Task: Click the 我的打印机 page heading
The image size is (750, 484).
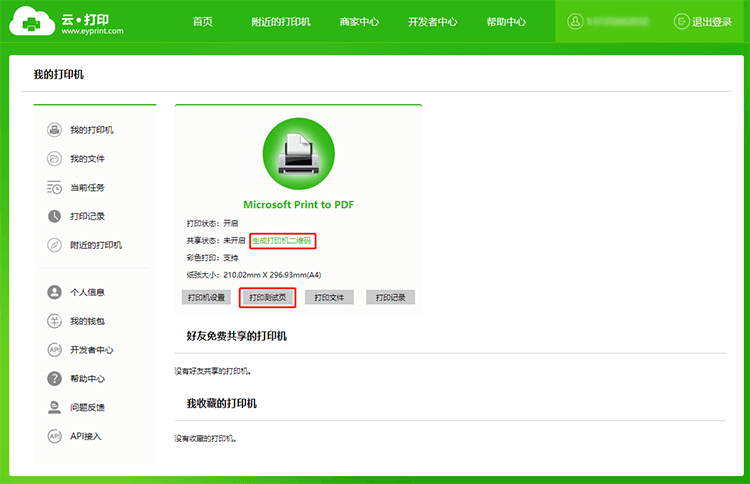Action: pos(58,74)
